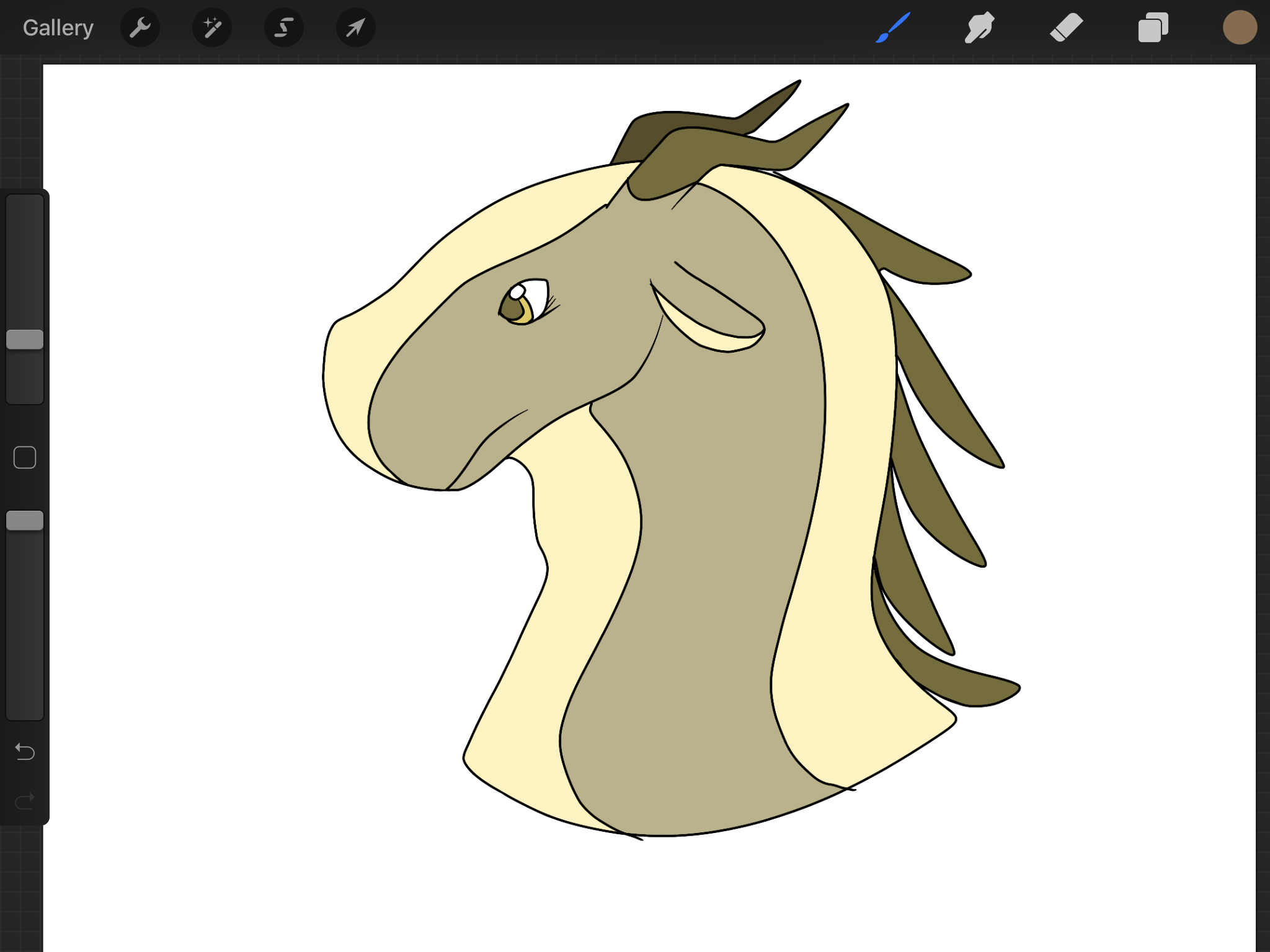Open the Layers panel
The image size is (1270, 952).
point(1153,28)
